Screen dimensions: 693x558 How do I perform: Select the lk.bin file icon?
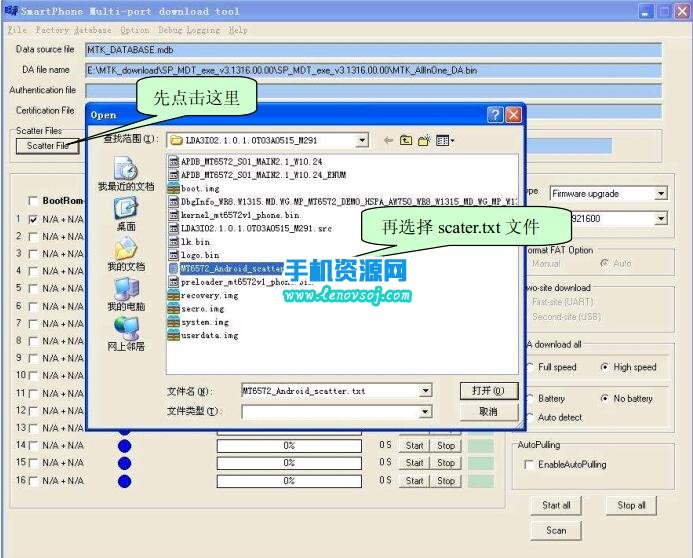(173, 242)
